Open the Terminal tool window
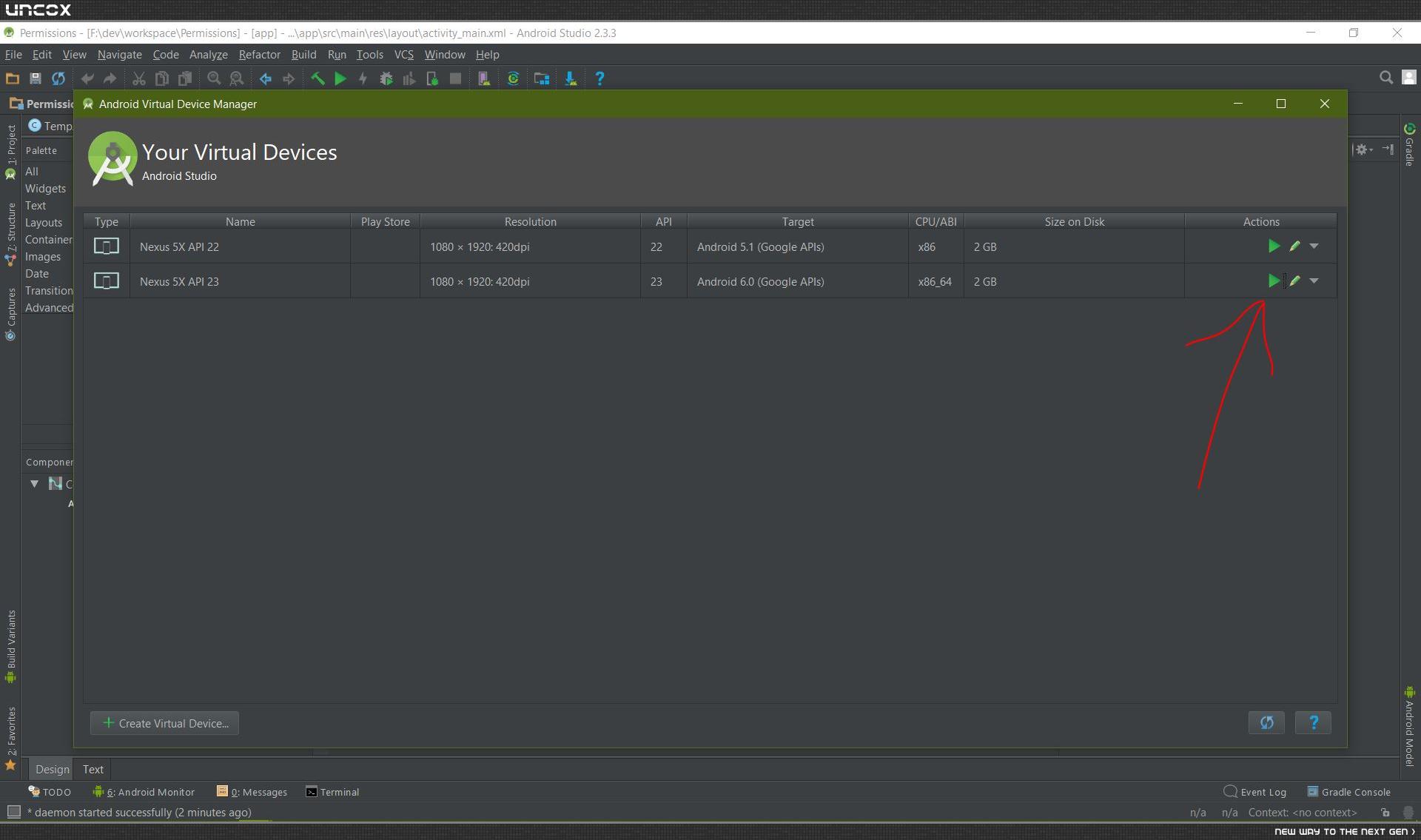1421x840 pixels. [332, 792]
